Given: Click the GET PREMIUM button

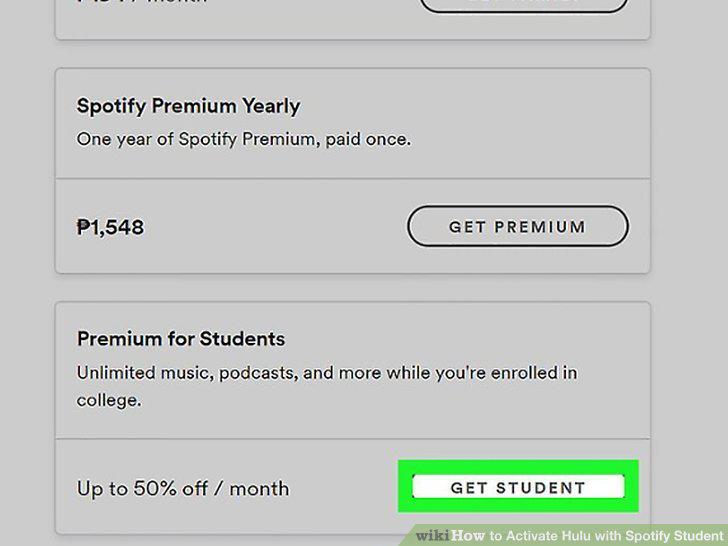Looking at the screenshot, I should [x=518, y=226].
